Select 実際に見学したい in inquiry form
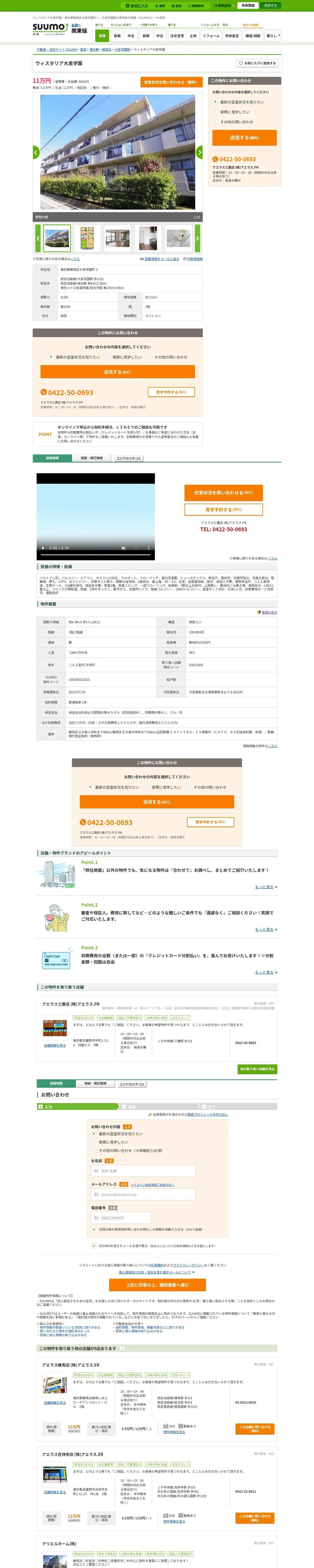 coord(109,1143)
